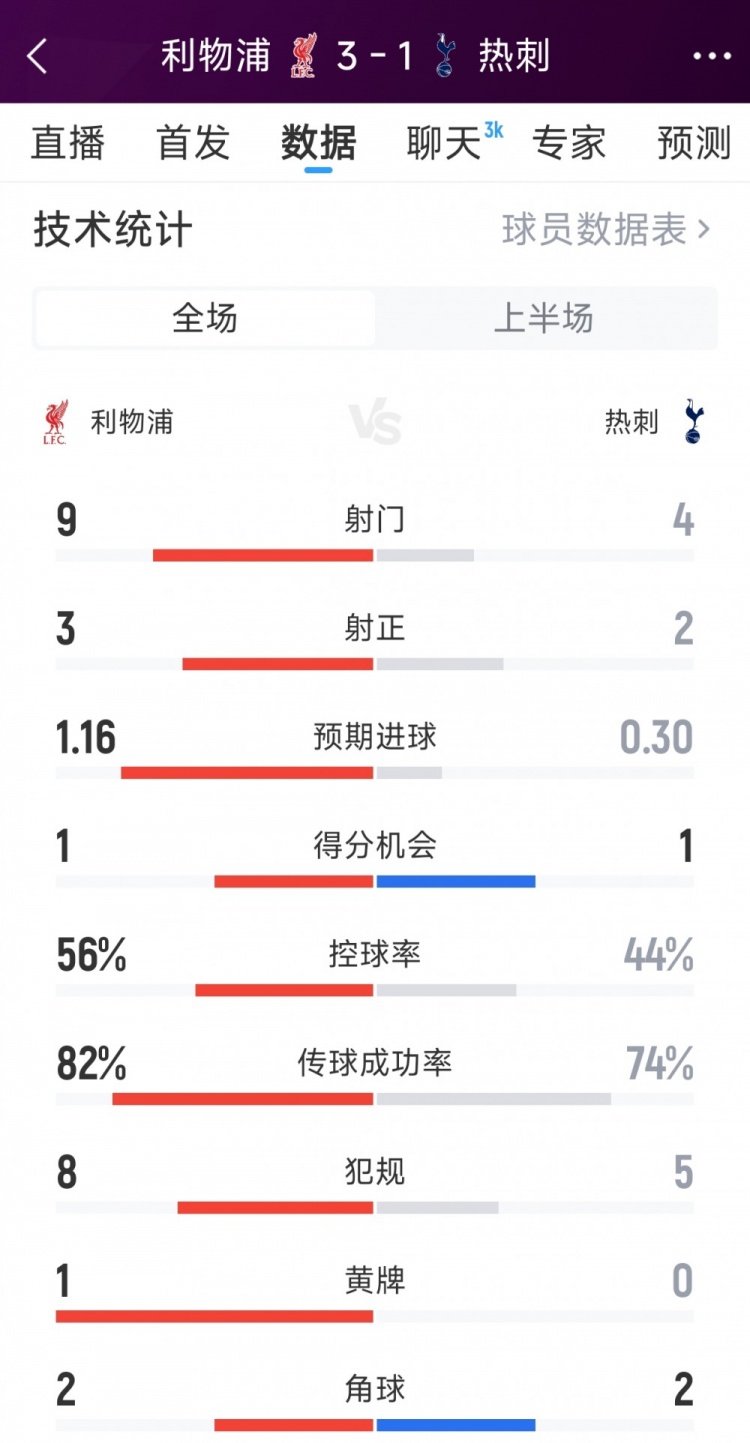The width and height of the screenshot is (750, 1443).
Task: Tap Tottenham crest in header score
Action: (x=445, y=56)
